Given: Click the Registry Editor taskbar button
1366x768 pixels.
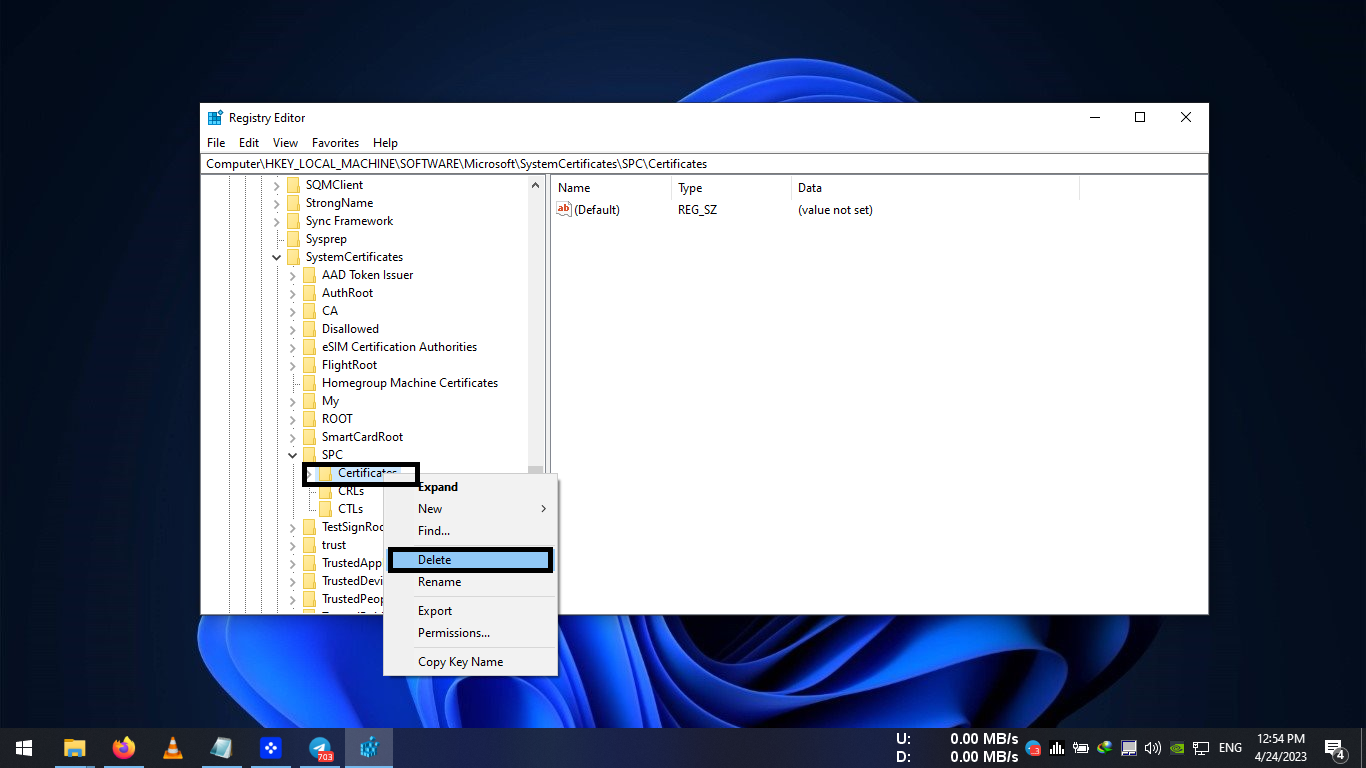Looking at the screenshot, I should (x=369, y=747).
